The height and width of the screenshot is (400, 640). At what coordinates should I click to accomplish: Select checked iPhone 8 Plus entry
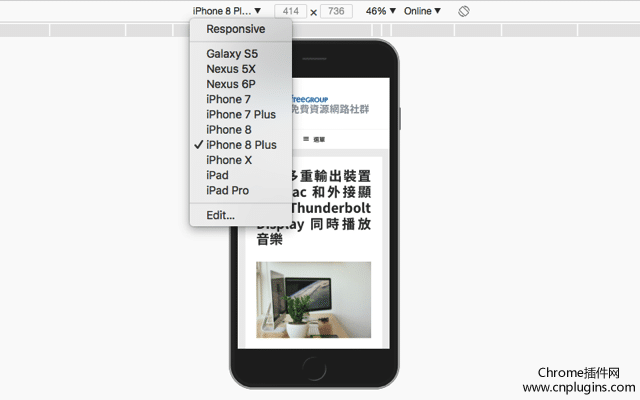coord(241,145)
